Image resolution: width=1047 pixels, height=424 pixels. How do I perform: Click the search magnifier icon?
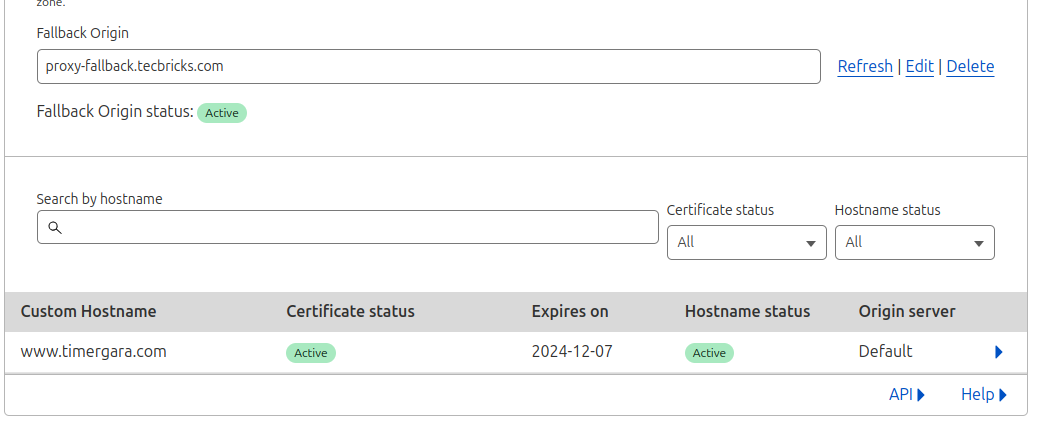pos(55,228)
